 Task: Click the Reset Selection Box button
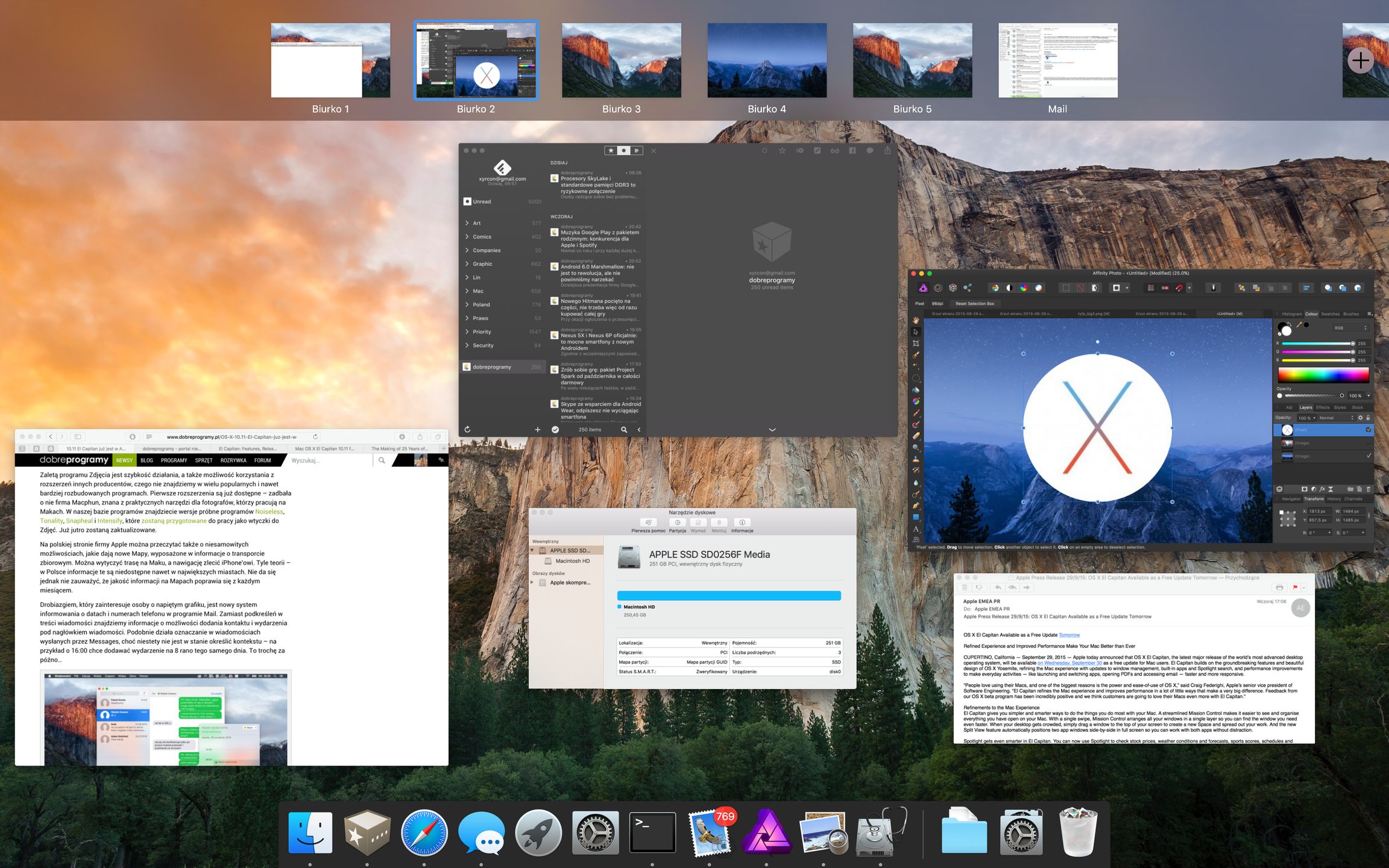pos(974,304)
